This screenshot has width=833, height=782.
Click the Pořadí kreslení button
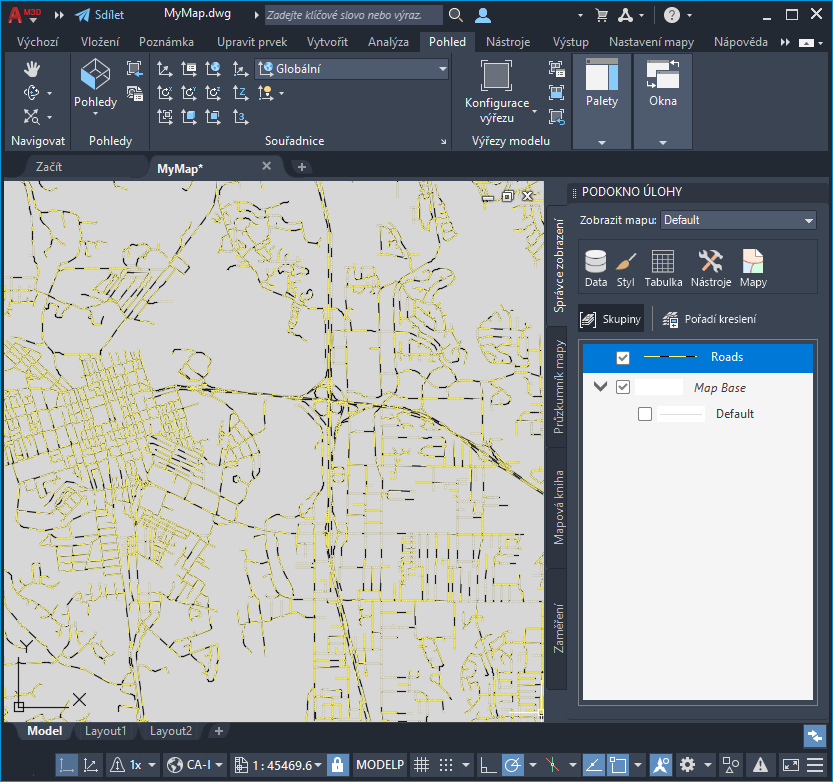coord(709,320)
